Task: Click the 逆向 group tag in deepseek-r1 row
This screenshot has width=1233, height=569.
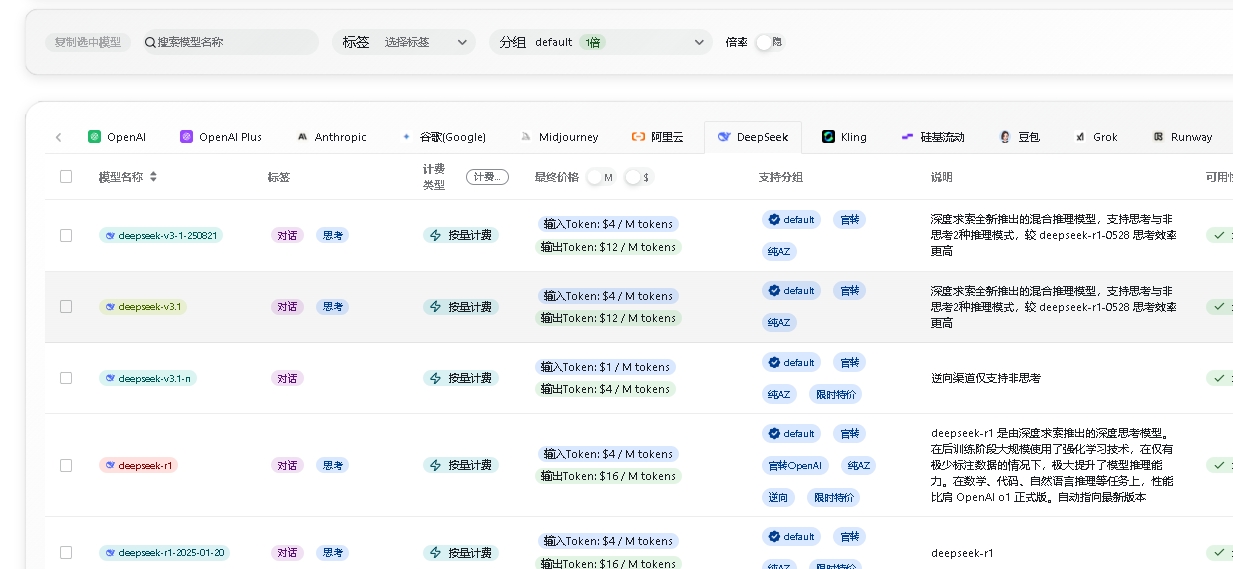Action: [778, 497]
